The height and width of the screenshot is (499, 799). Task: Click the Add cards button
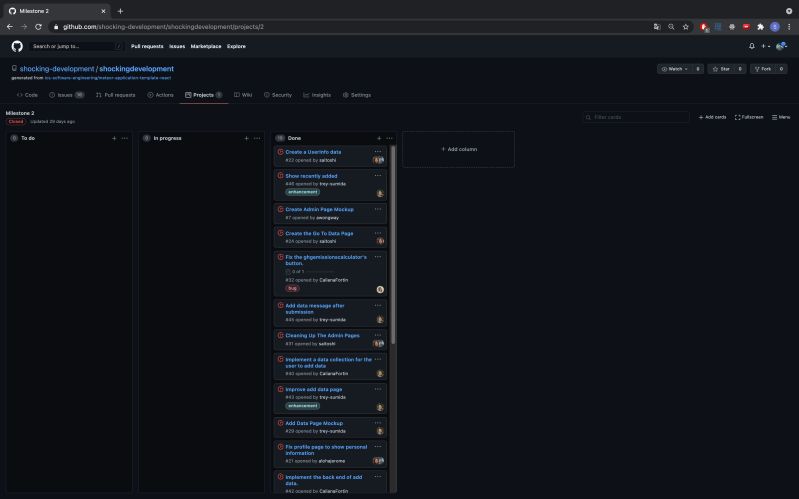click(712, 117)
